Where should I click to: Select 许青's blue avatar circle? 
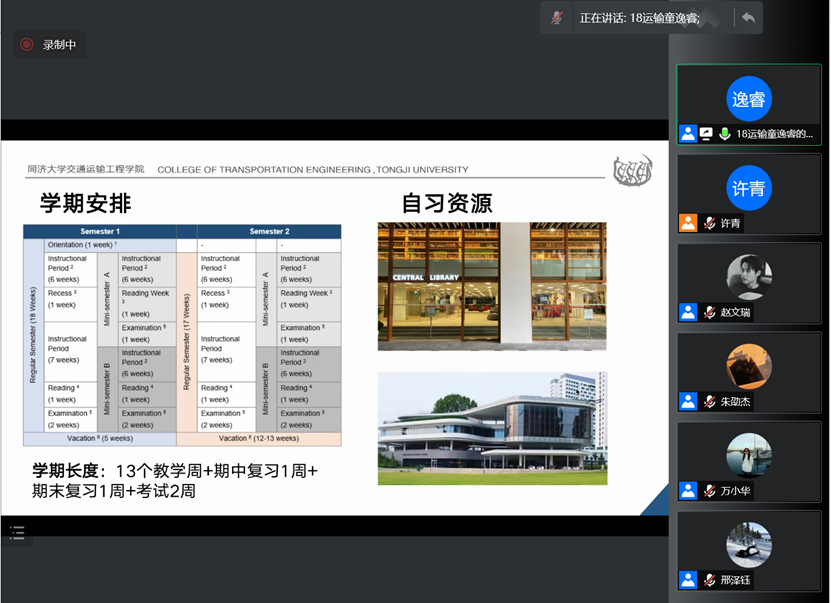point(749,188)
